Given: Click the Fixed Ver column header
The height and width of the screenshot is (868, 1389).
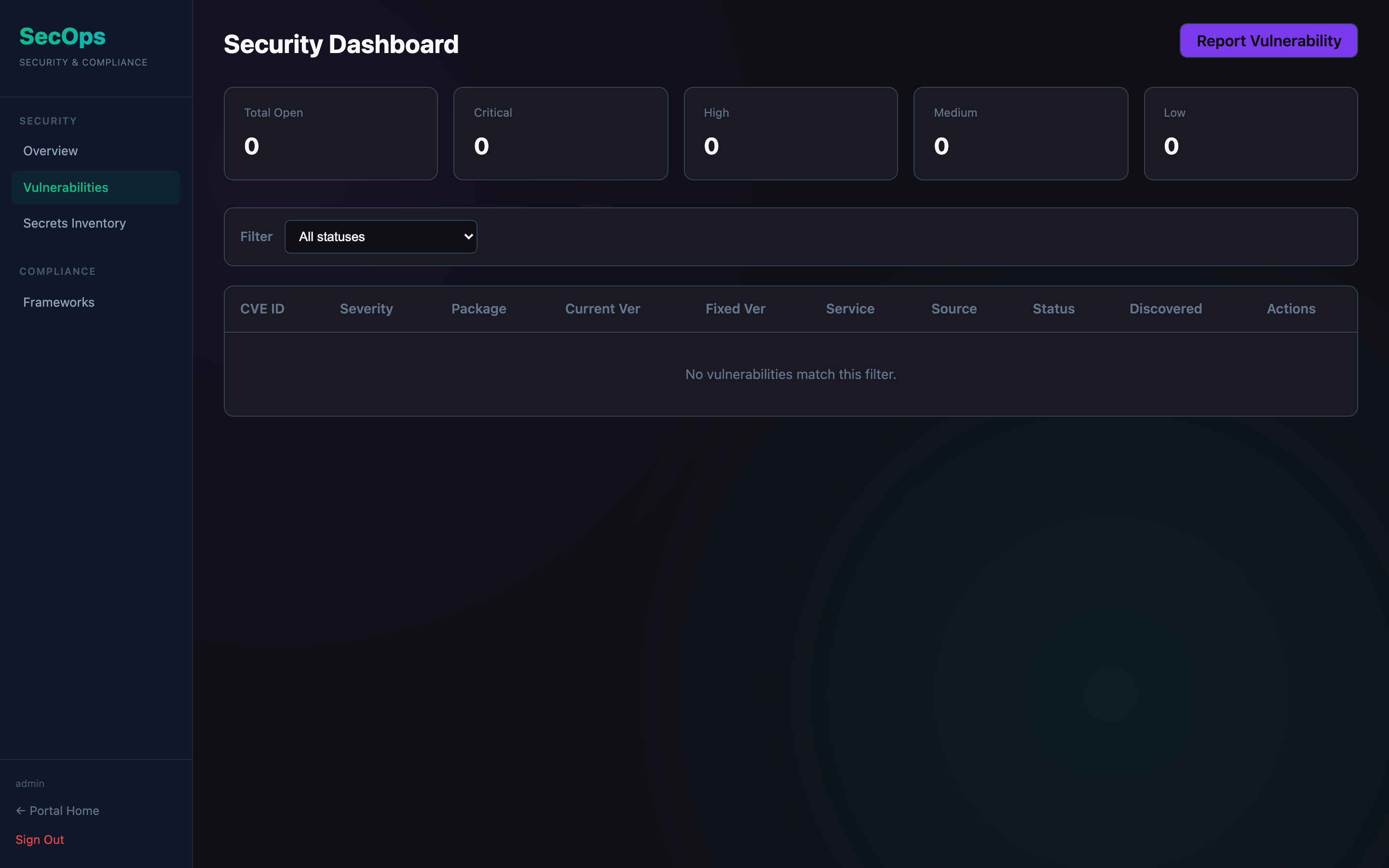Looking at the screenshot, I should [735, 309].
